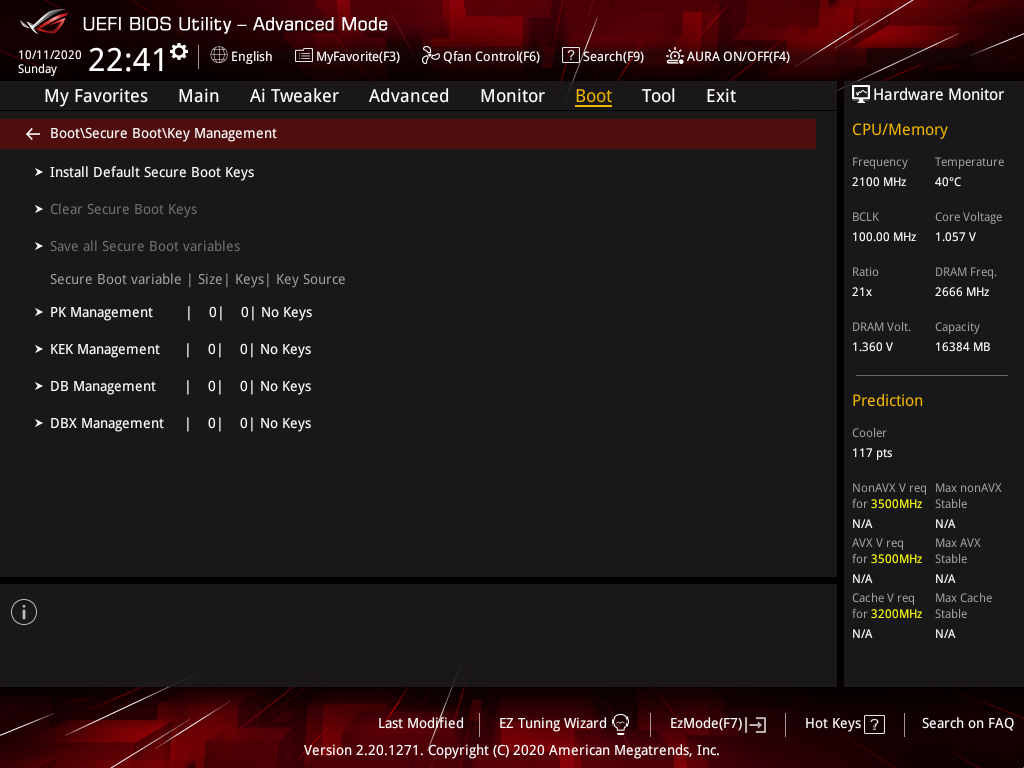
Task: Click the back arrow in Key Management breadcrumb
Action: [33, 134]
